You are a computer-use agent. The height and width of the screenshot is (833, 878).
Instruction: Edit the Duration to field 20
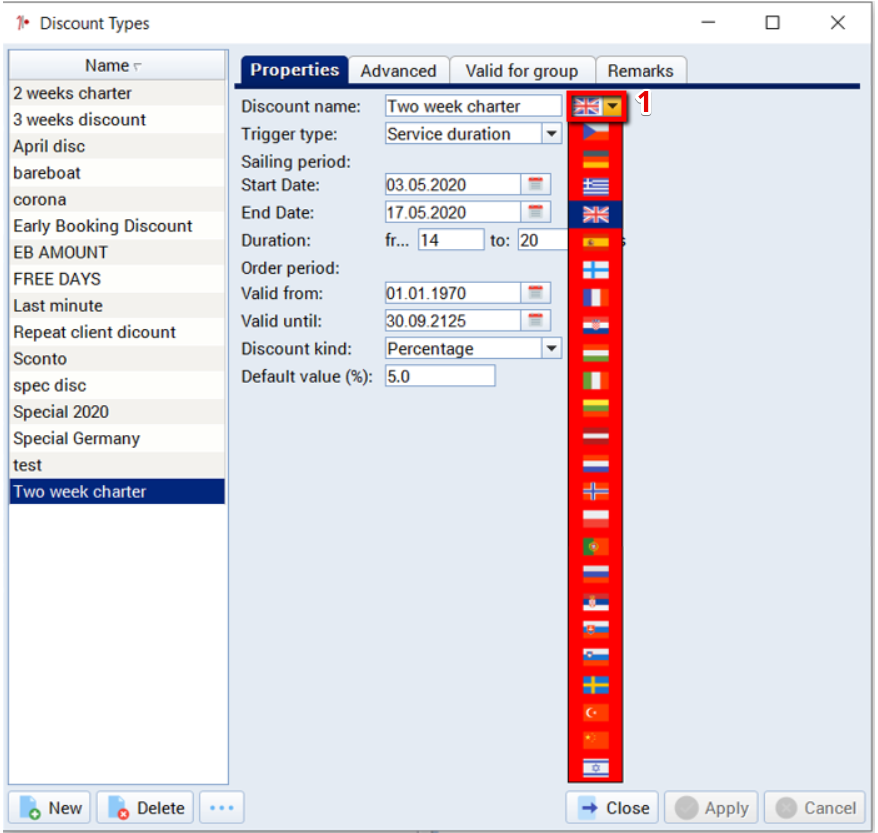click(x=543, y=240)
